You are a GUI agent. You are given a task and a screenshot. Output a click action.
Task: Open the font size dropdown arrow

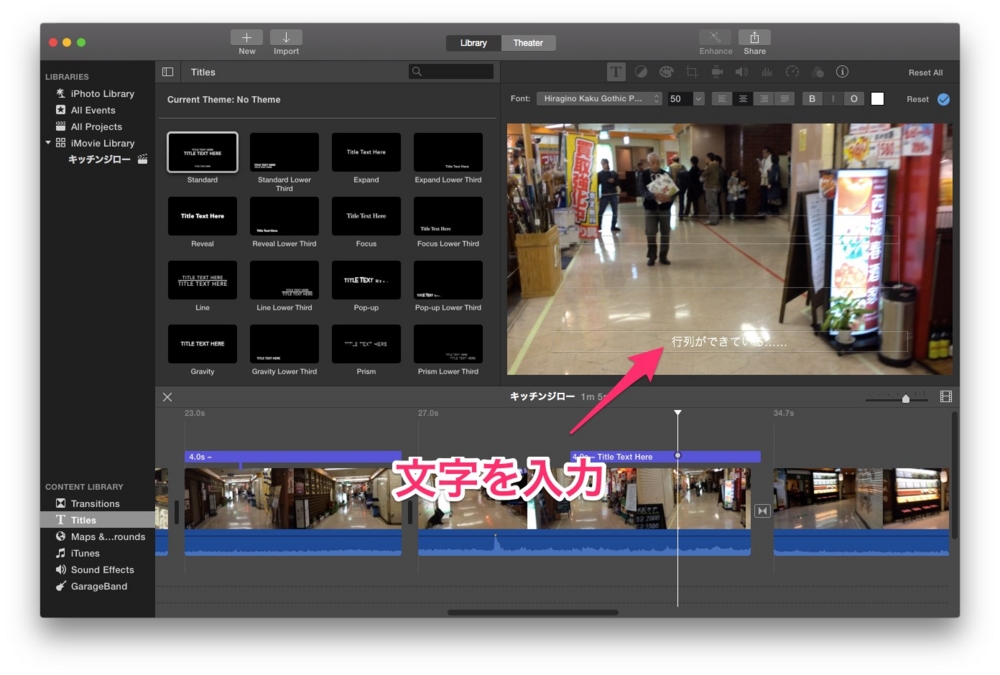point(698,99)
